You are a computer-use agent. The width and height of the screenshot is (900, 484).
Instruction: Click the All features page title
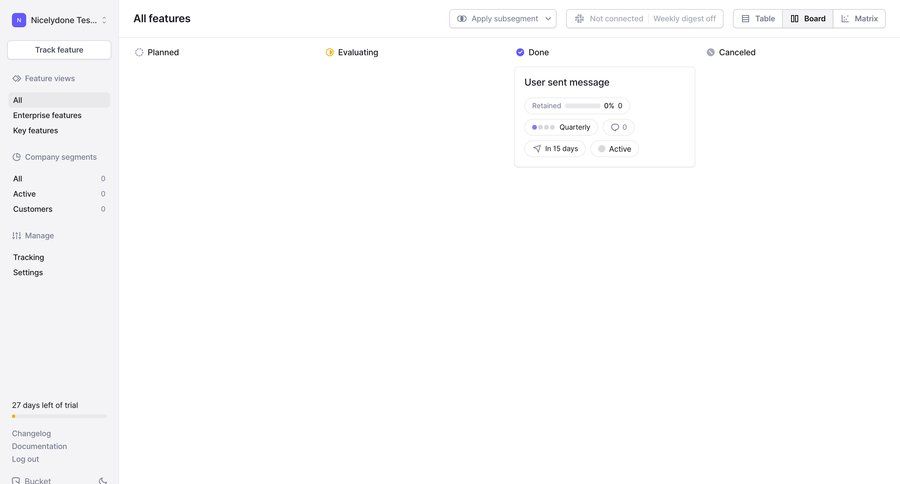click(162, 18)
